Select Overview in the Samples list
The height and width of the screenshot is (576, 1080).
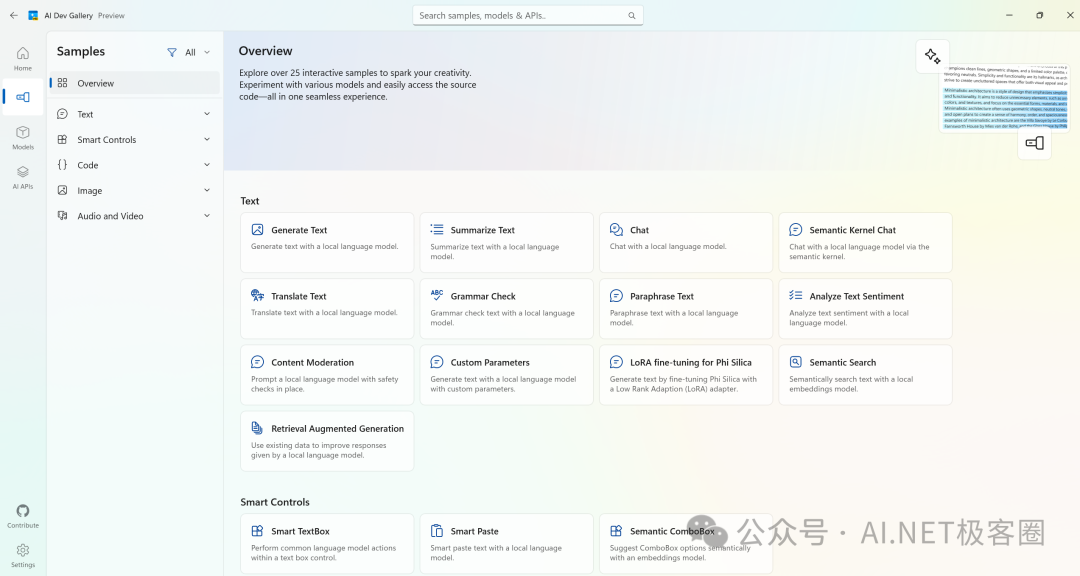pos(134,83)
